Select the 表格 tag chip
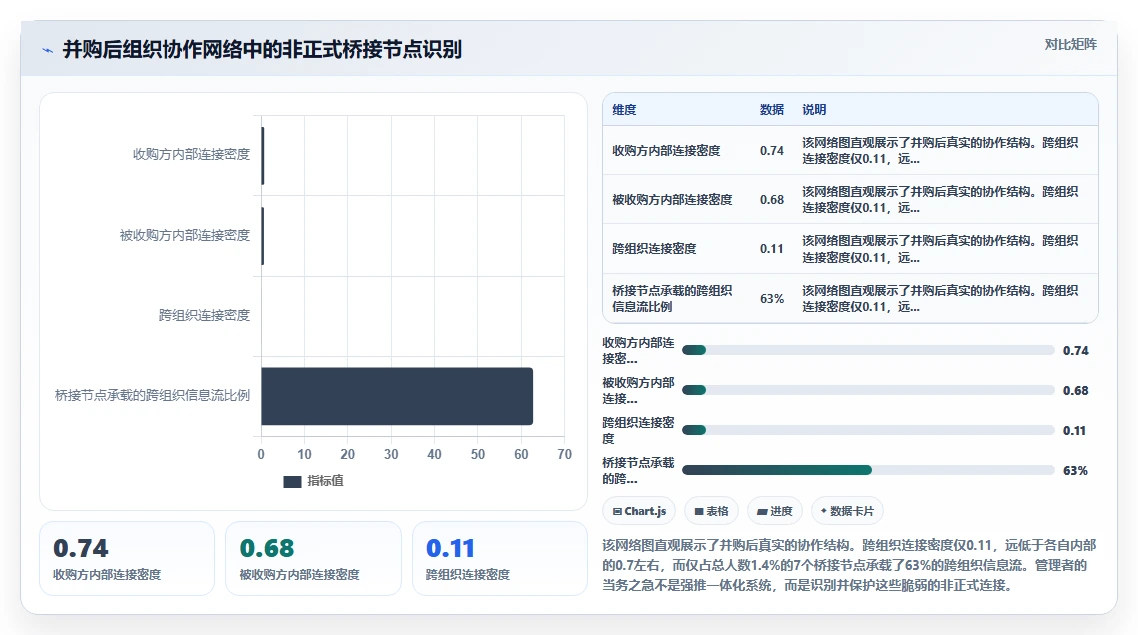Image resolution: width=1138 pixels, height=635 pixels. tap(711, 511)
